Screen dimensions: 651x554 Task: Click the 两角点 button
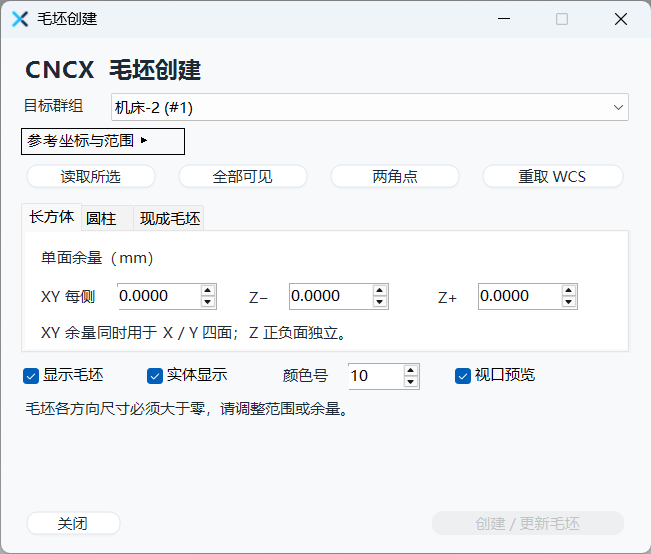395,176
